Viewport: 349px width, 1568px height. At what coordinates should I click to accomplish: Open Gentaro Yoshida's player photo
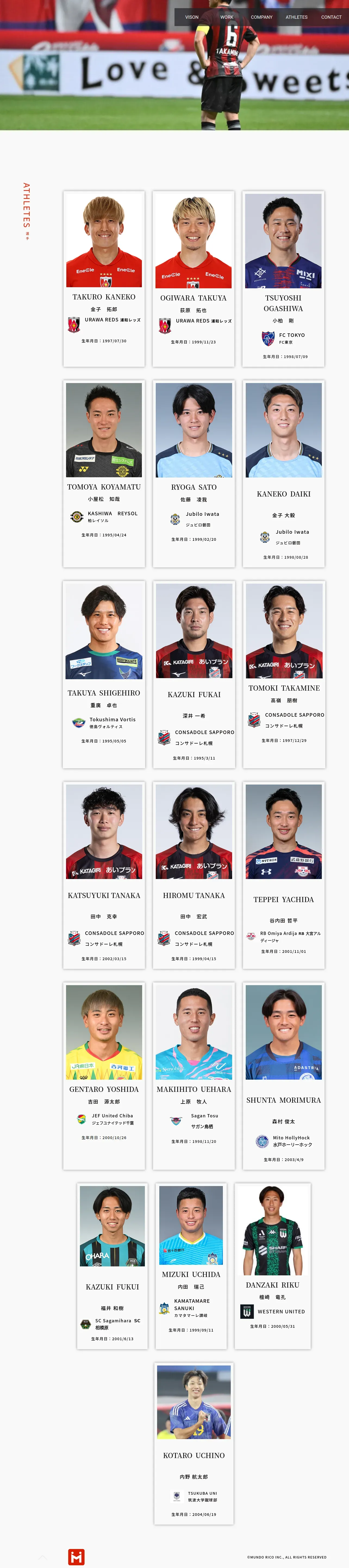tap(104, 1032)
